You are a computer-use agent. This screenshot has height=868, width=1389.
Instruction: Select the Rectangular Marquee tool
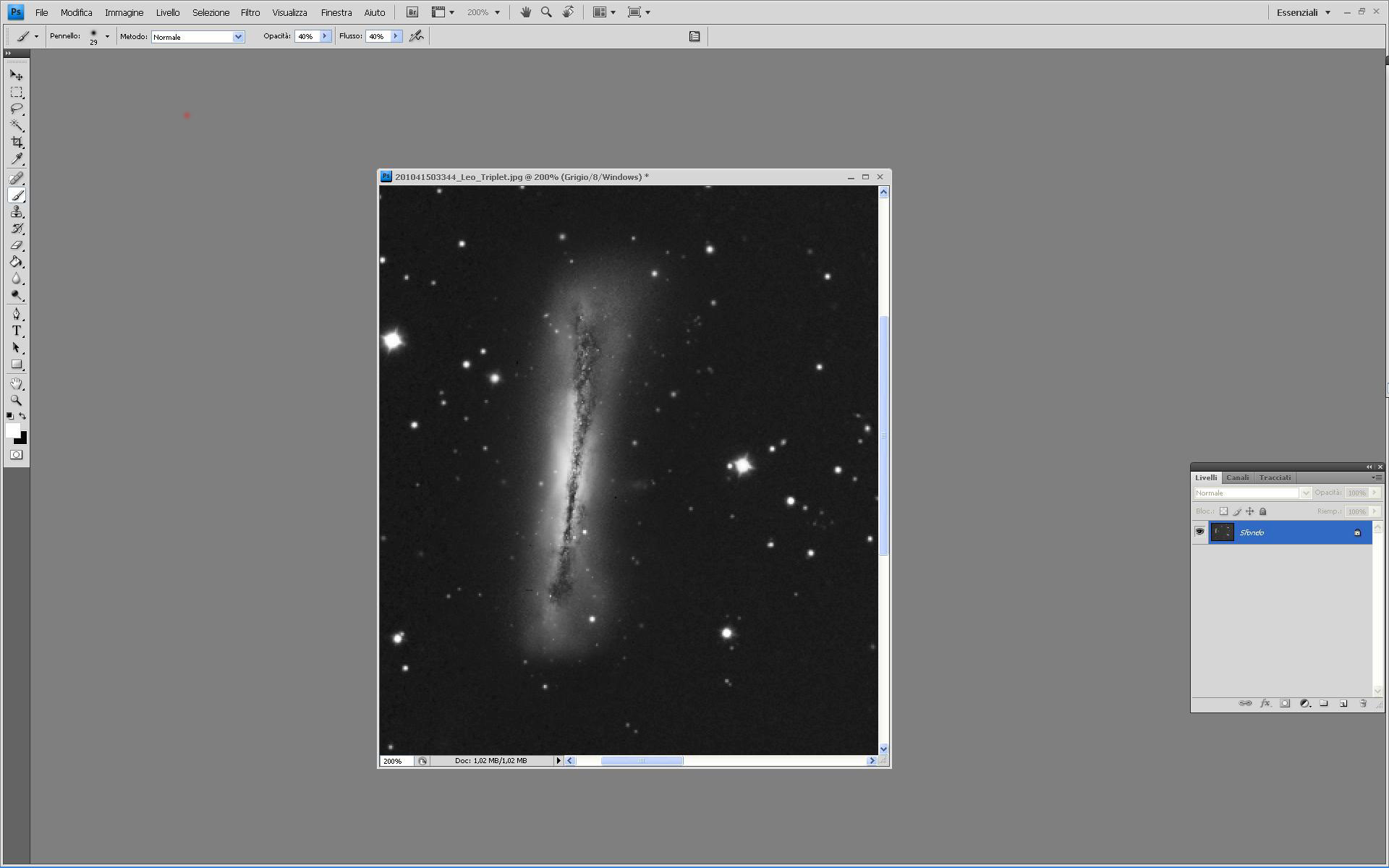pyautogui.click(x=17, y=93)
